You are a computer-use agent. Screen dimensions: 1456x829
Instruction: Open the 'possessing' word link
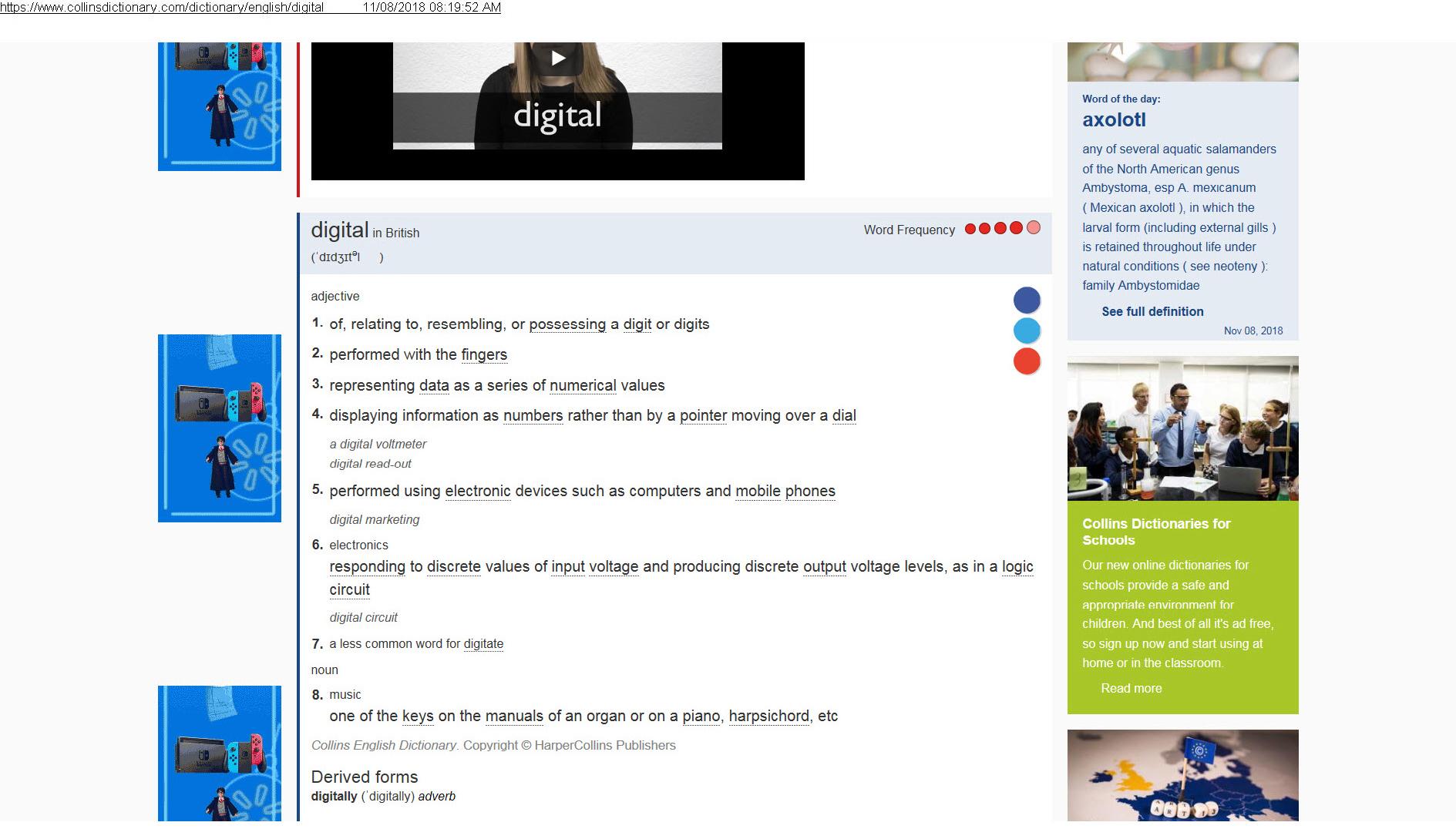567,324
